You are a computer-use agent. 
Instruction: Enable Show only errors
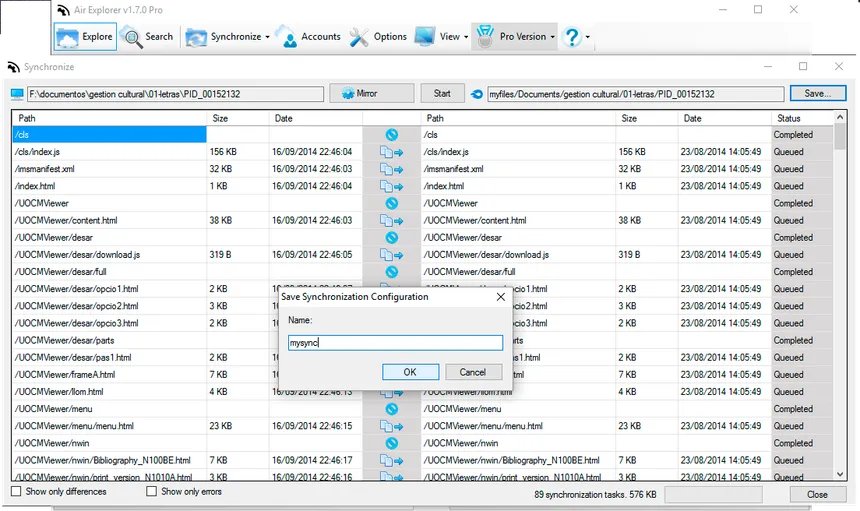pos(152,491)
